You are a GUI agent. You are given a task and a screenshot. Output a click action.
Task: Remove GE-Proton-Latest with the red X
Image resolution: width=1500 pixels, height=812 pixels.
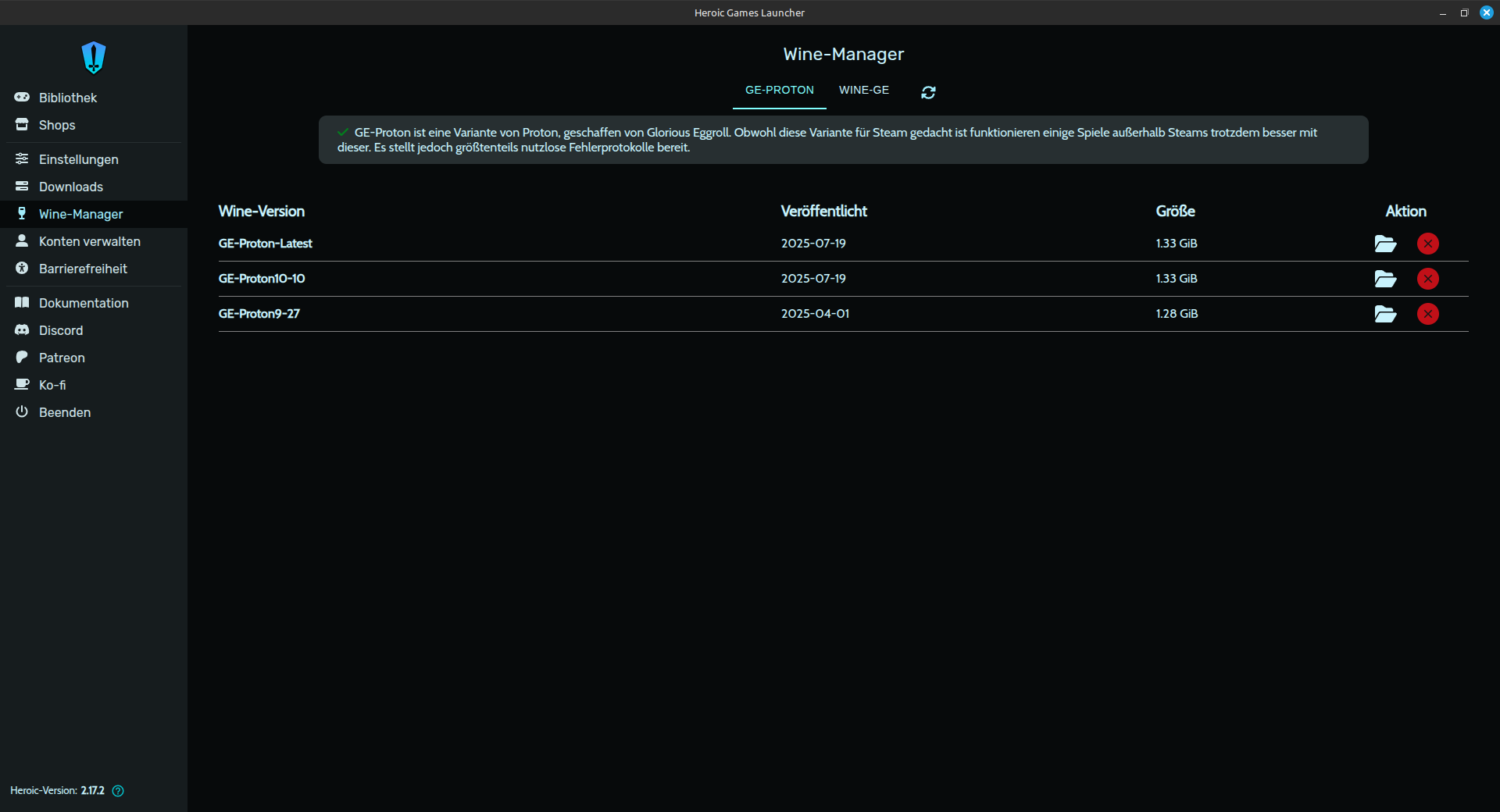(1428, 244)
